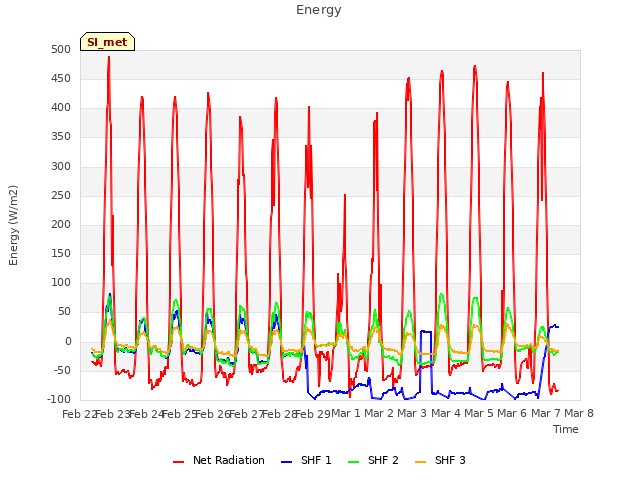Click the Feb 29 x-axis date label
Viewport: 640px width, 480px height.
click(313, 414)
